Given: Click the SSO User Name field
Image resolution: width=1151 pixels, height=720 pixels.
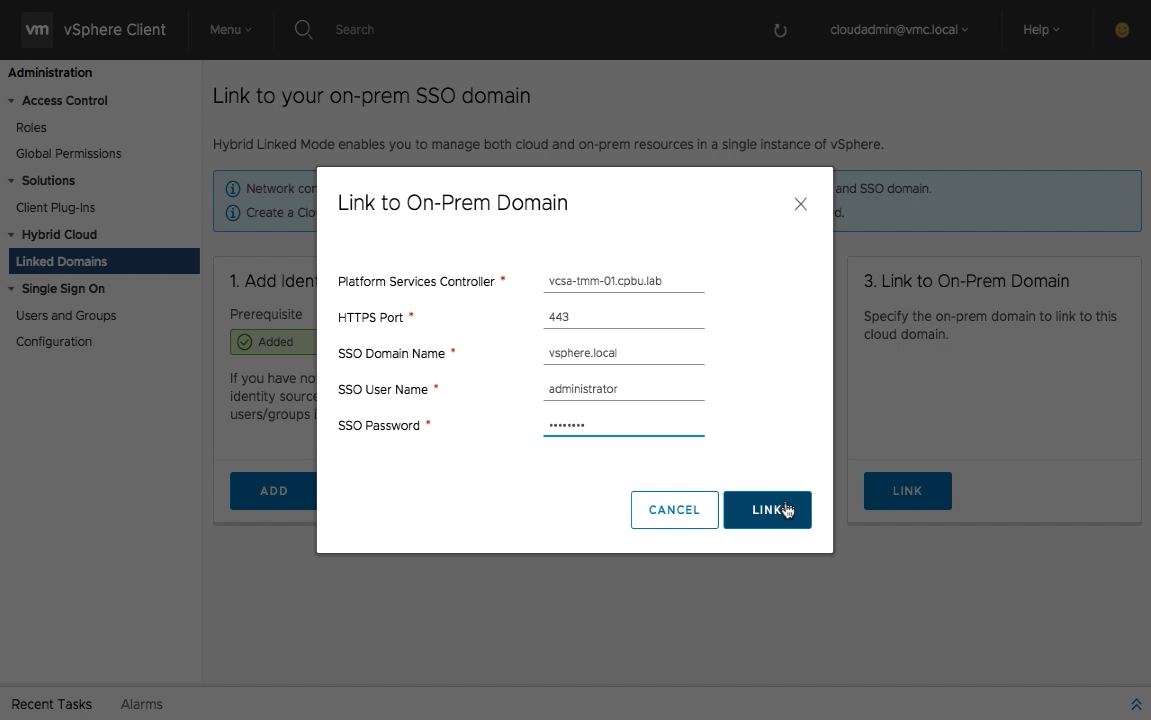Looking at the screenshot, I should click(x=623, y=389).
